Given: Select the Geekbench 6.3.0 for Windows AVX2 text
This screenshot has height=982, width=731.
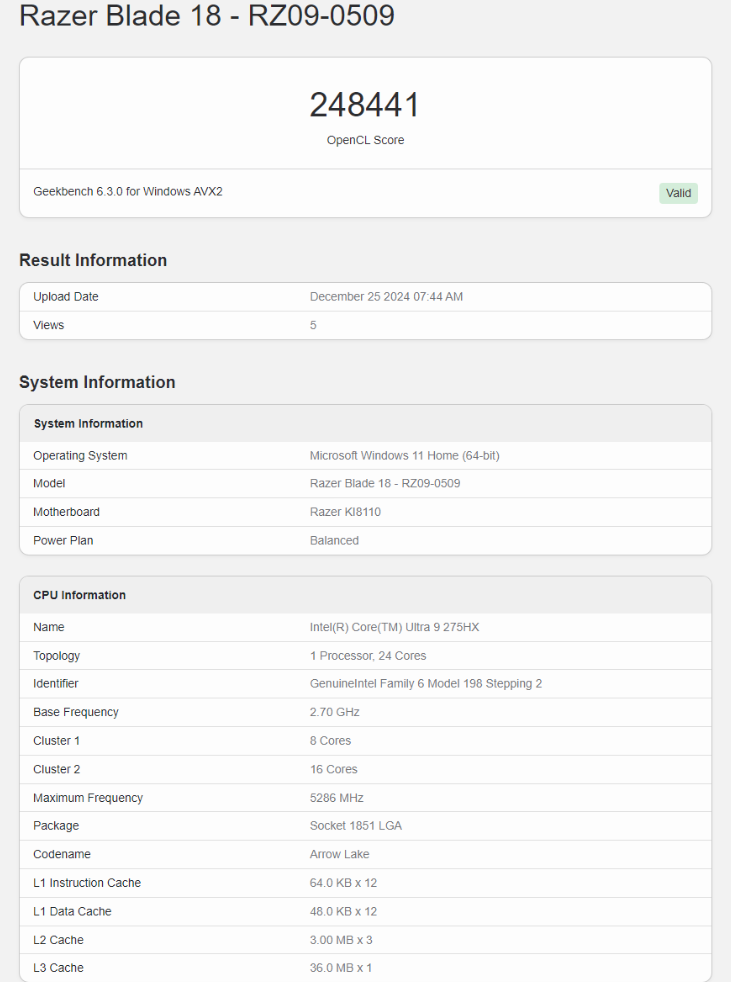Looking at the screenshot, I should pos(128,191).
